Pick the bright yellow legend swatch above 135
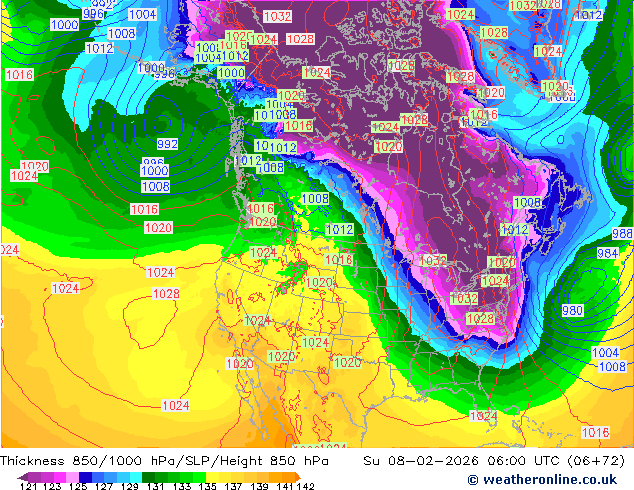 pyautogui.click(x=212, y=477)
